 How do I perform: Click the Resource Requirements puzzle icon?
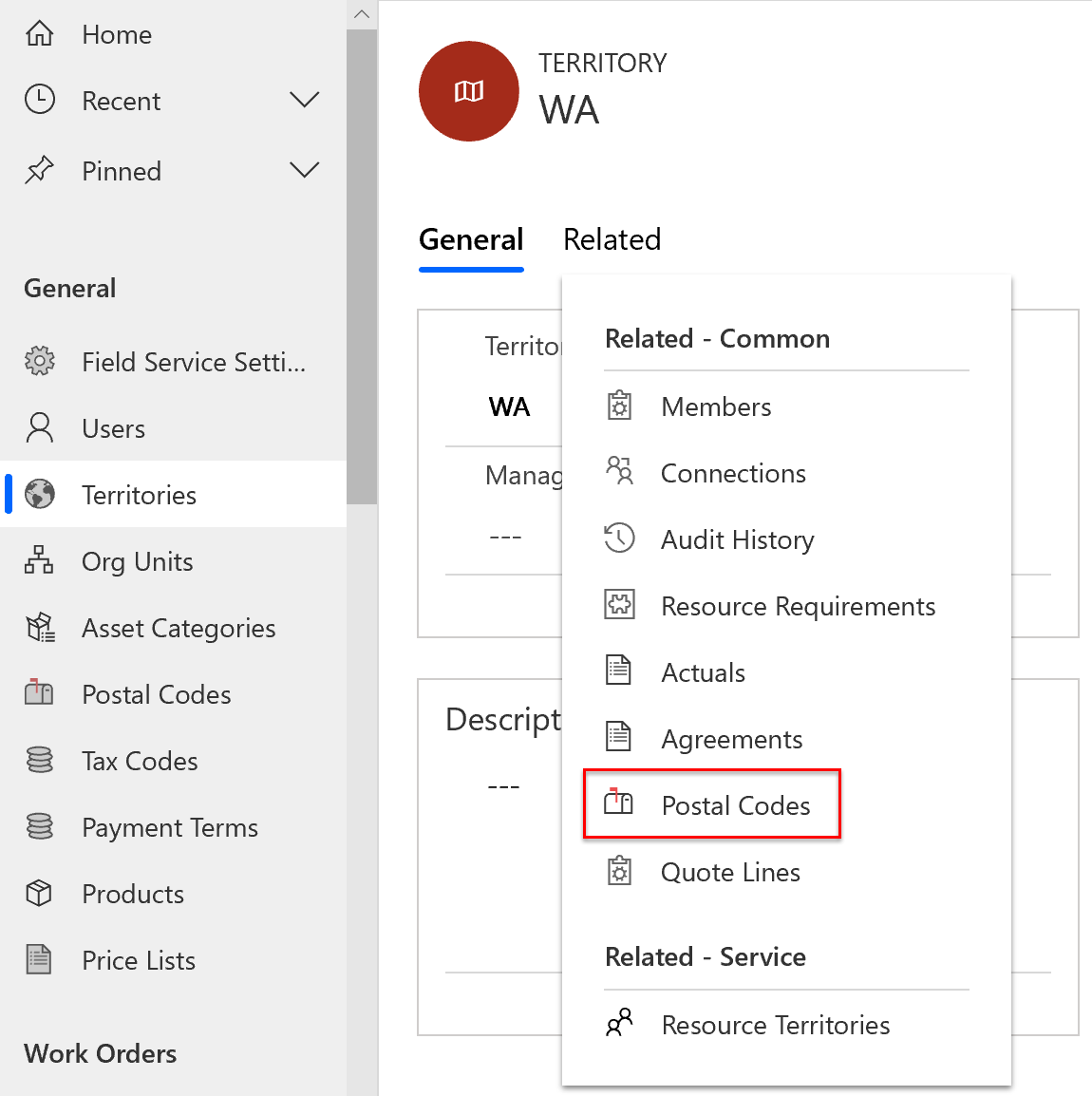(x=619, y=605)
